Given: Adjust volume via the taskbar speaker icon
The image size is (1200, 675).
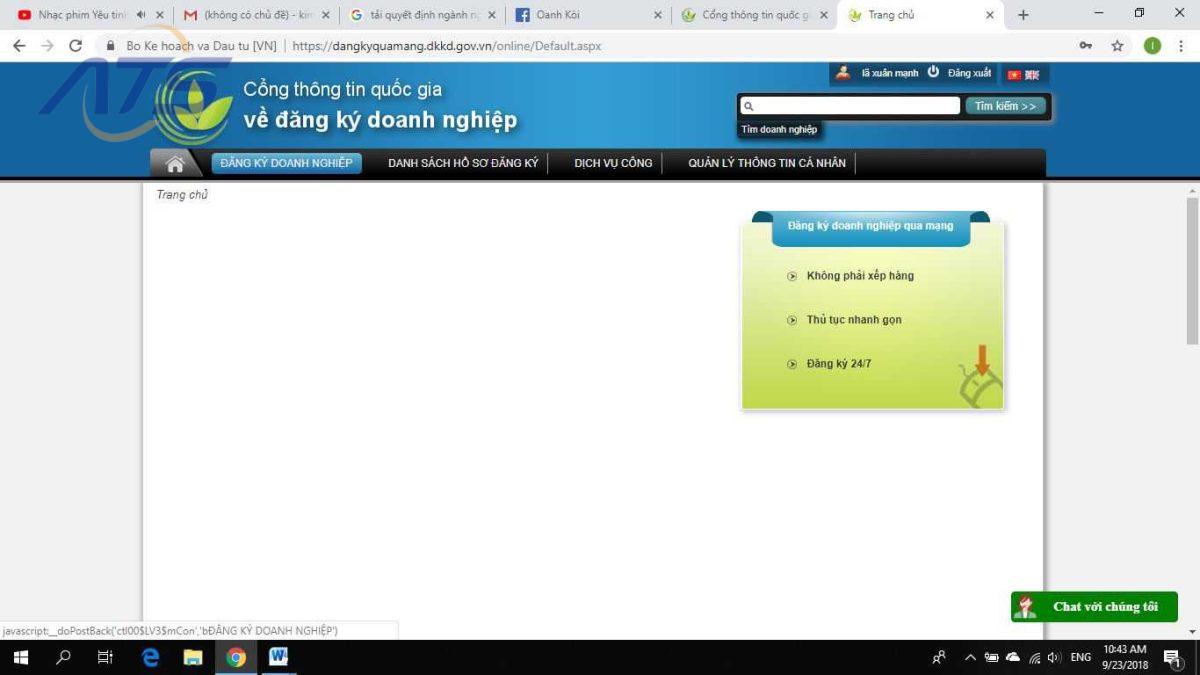Looking at the screenshot, I should [1054, 657].
